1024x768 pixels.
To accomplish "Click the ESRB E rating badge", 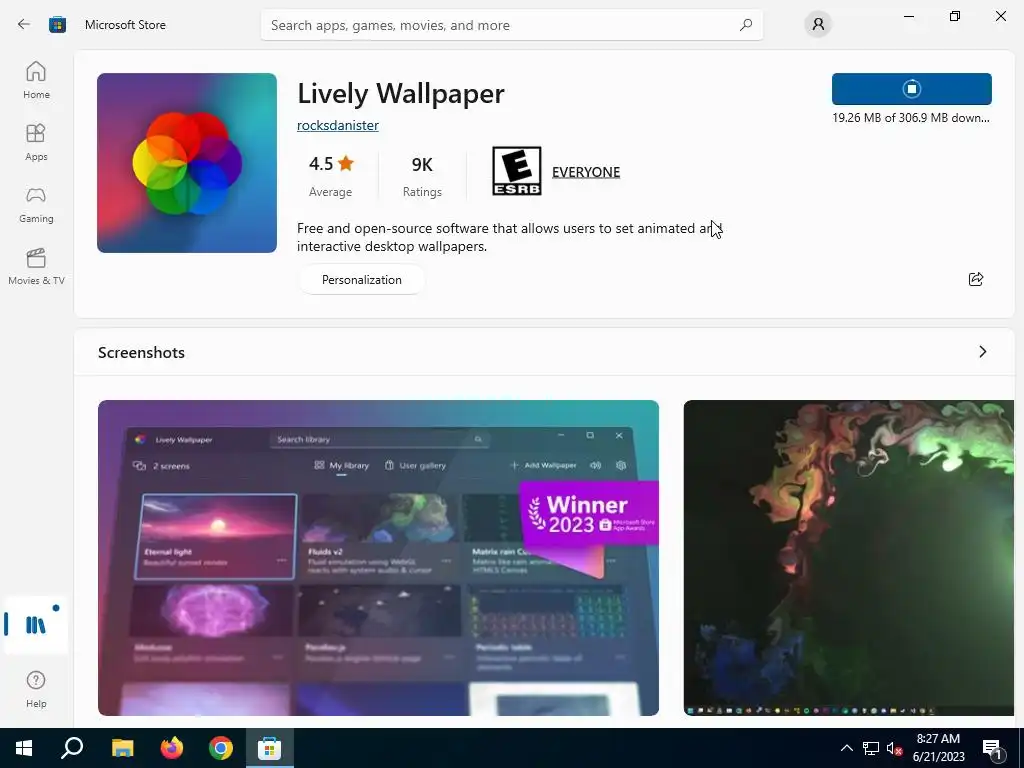I will tap(517, 171).
